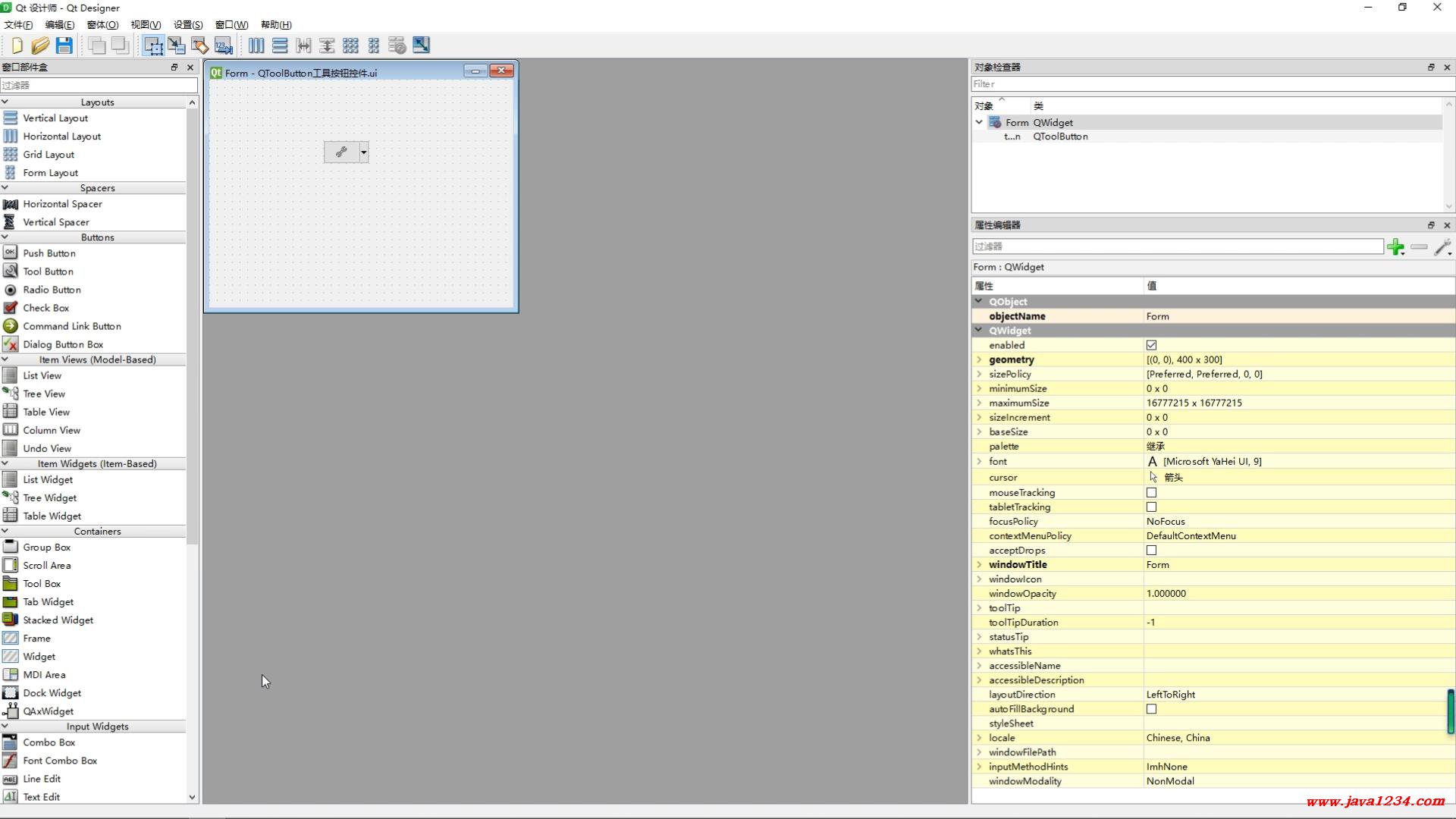This screenshot has height=819, width=1456.
Task: Select Tool Button in widget box
Action: tap(48, 271)
